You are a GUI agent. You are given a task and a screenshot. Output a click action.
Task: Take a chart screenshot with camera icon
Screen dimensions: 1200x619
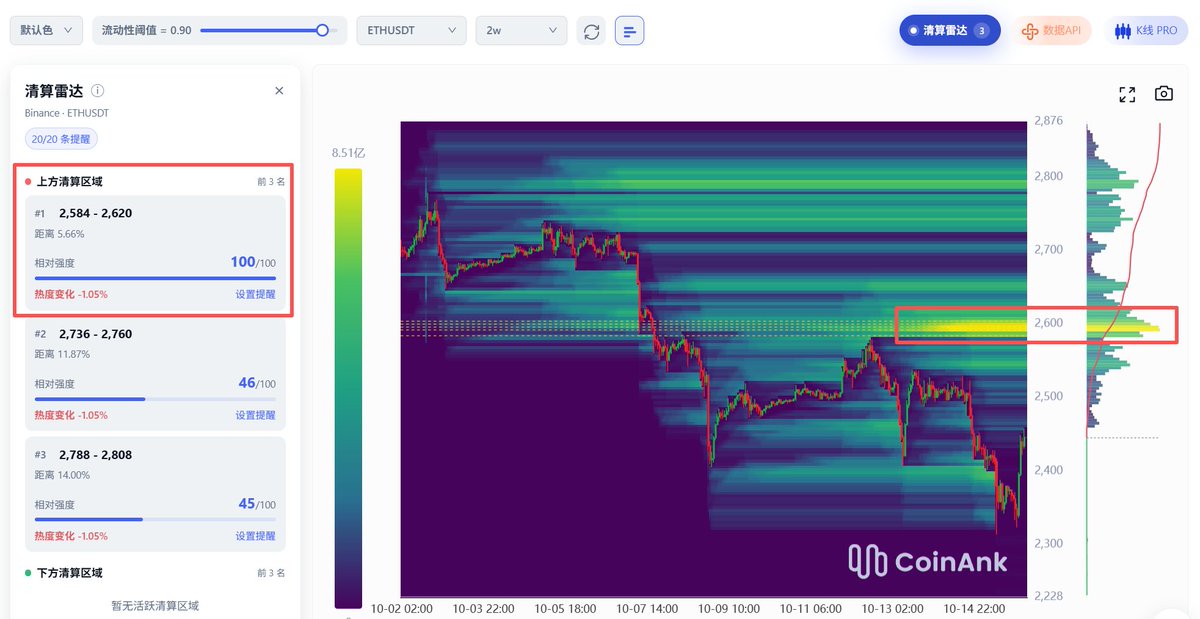(1164, 94)
